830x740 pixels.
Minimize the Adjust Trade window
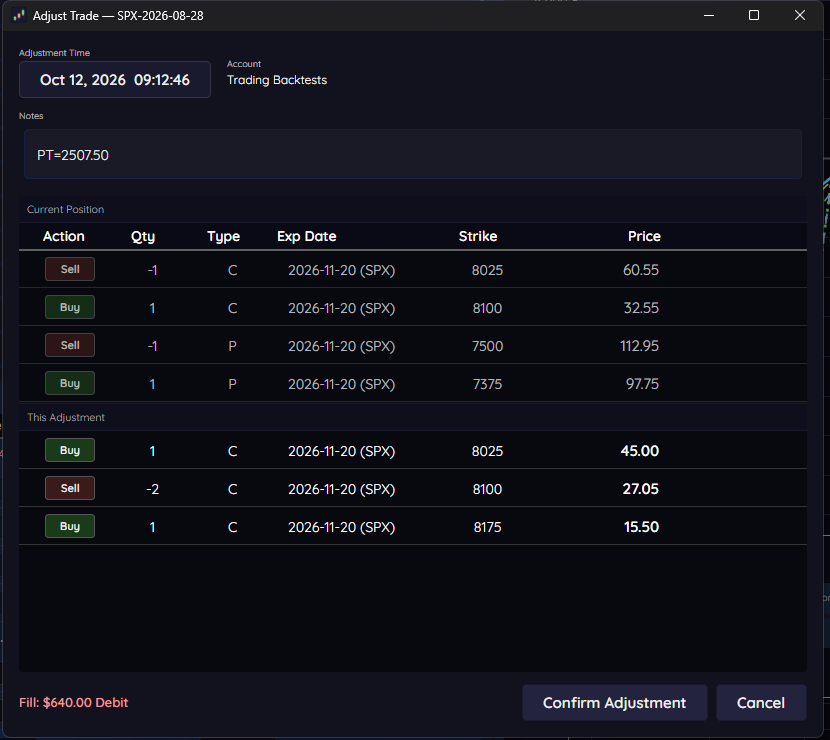[709, 15]
